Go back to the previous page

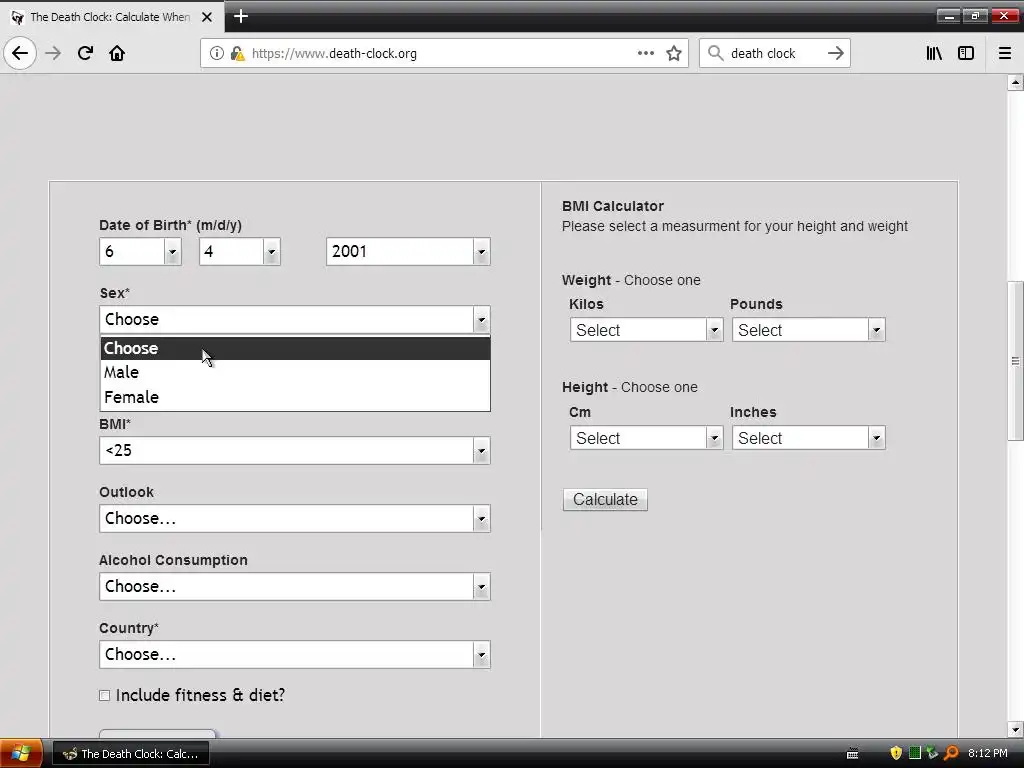[x=20, y=53]
